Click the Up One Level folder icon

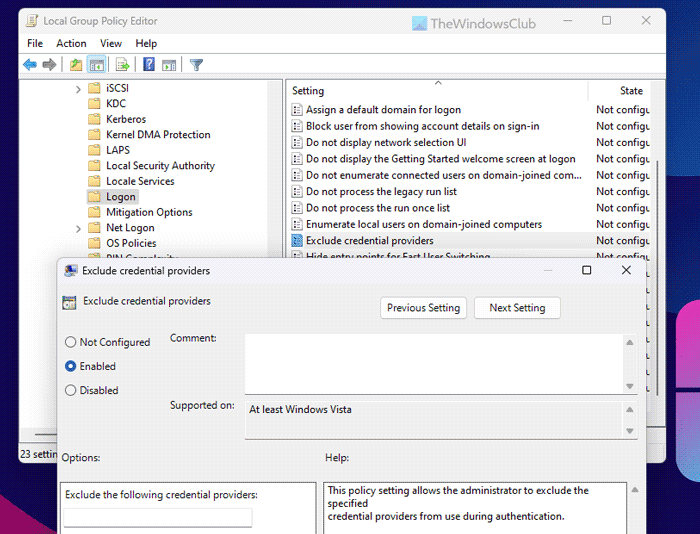[x=76, y=65]
